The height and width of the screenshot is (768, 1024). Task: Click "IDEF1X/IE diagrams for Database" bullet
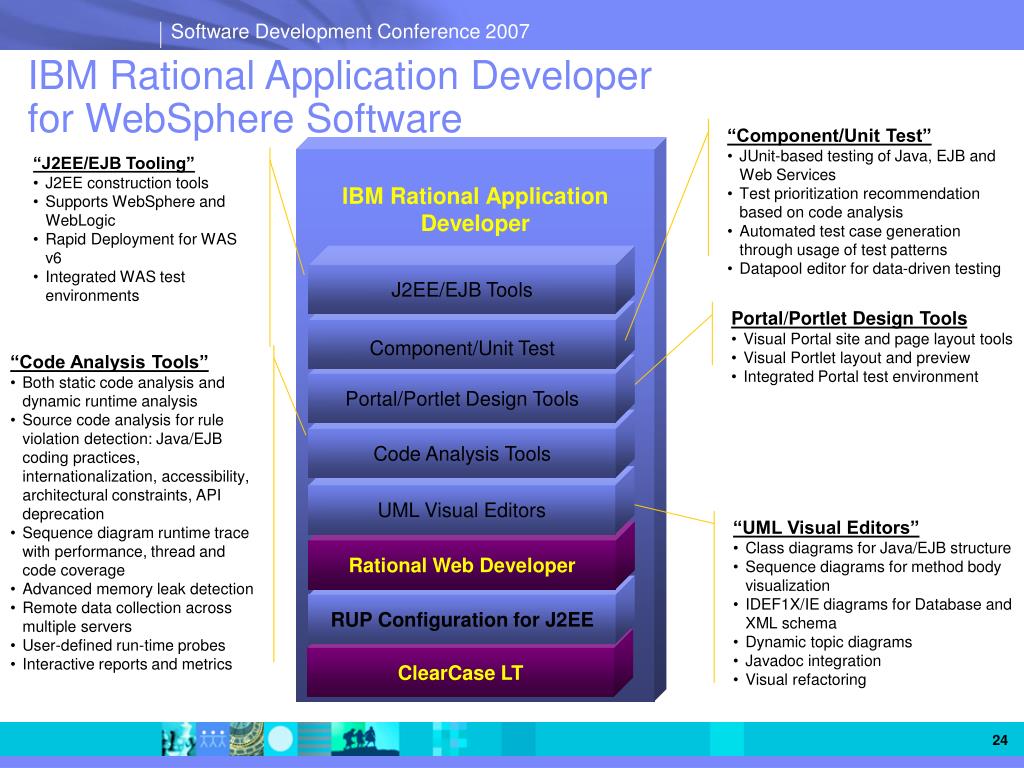pos(878,613)
